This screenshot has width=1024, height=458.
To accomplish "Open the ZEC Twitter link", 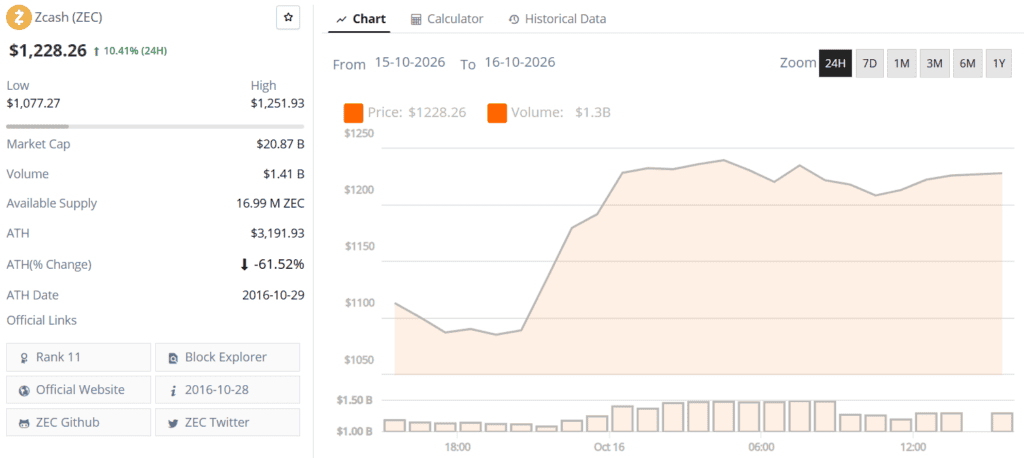I will [x=227, y=423].
